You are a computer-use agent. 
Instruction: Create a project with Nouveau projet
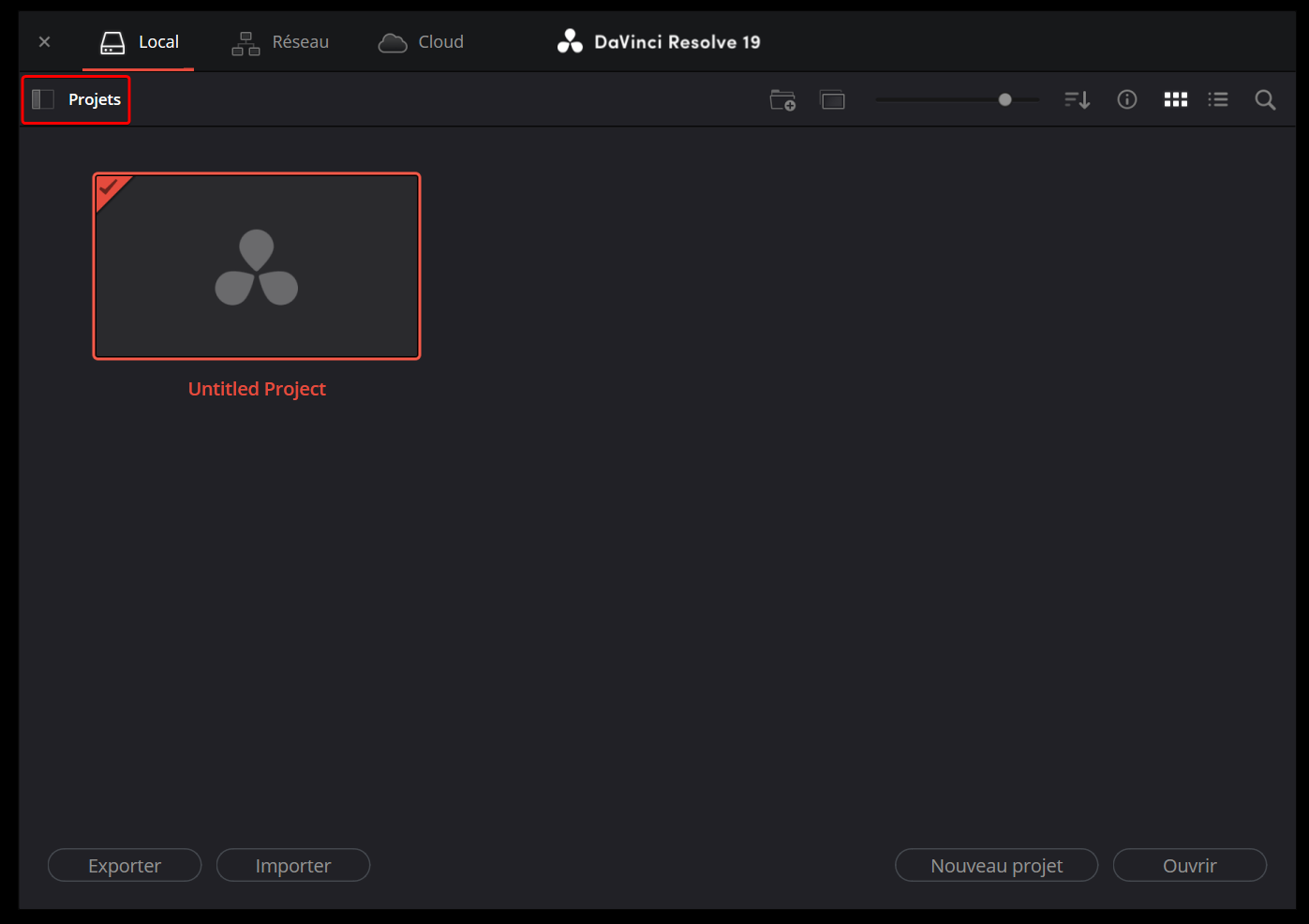coord(996,865)
